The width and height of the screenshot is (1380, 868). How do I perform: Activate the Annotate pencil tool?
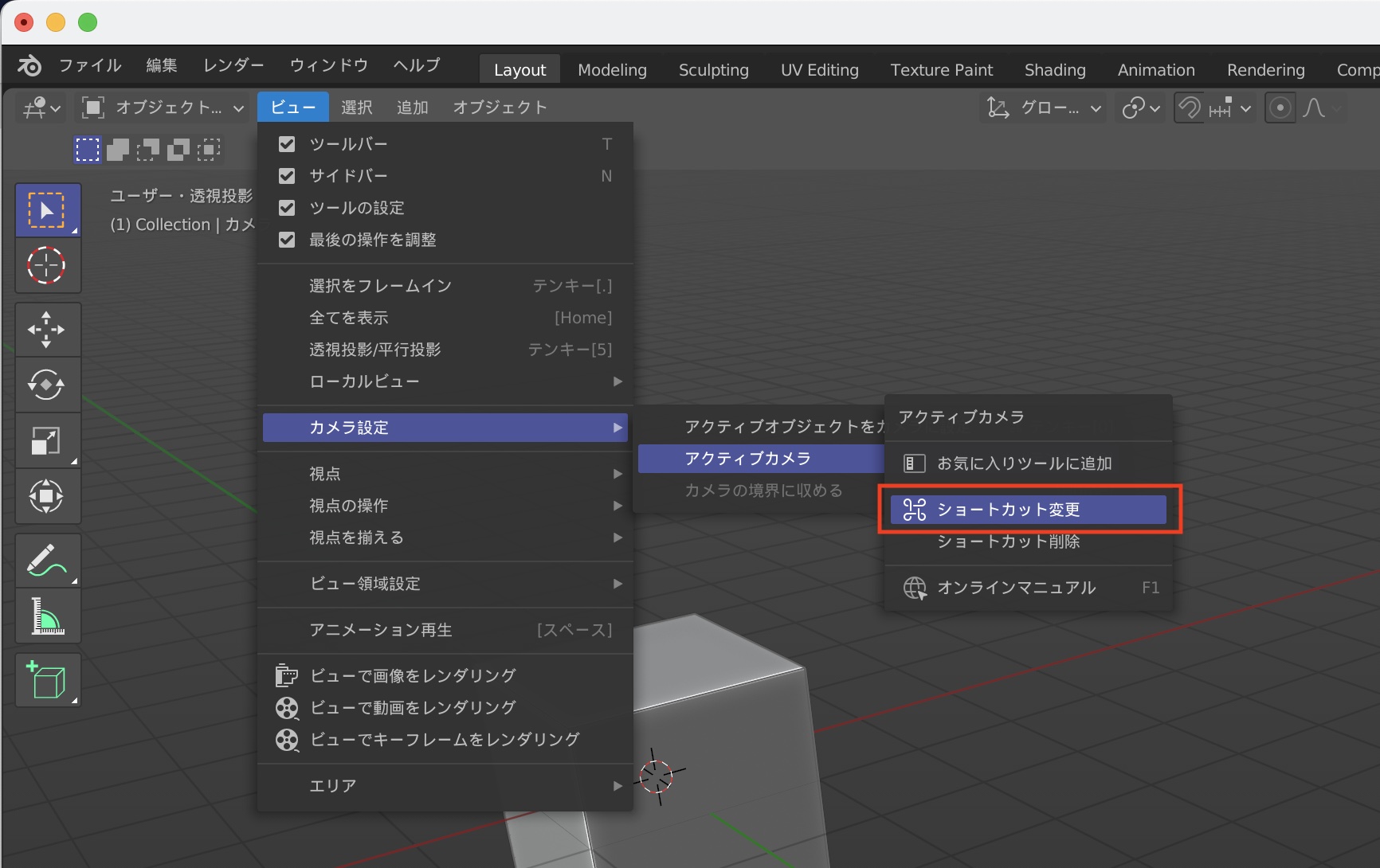[x=46, y=561]
